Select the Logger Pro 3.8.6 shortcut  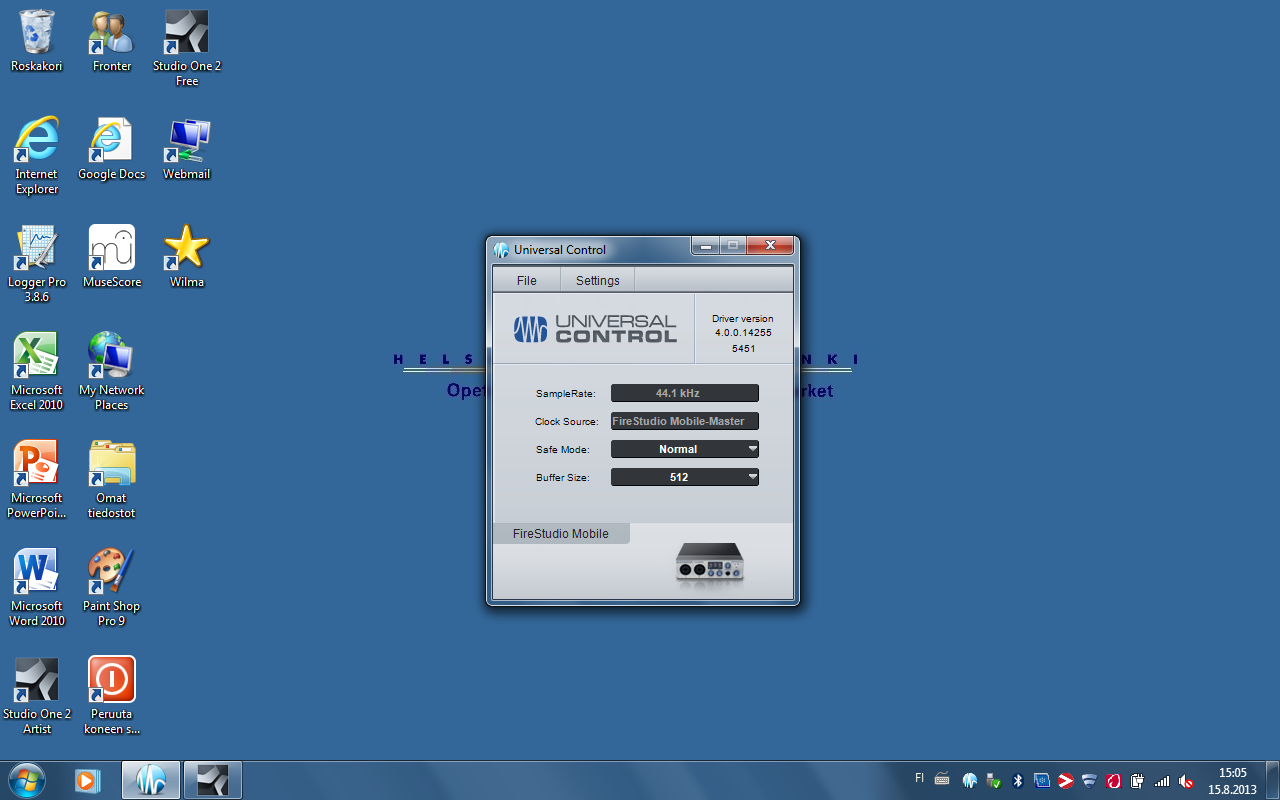37,263
